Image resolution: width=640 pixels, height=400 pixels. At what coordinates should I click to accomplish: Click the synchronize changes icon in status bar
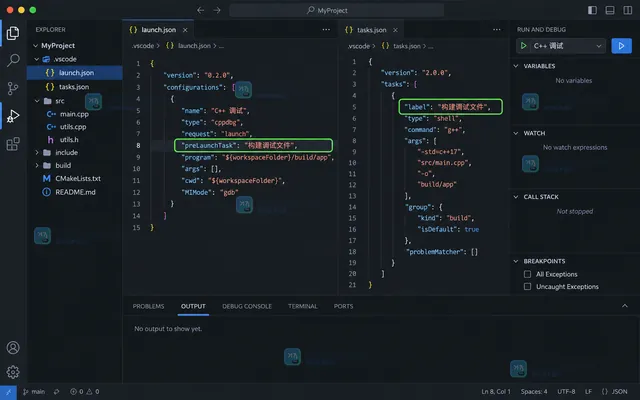tap(56, 392)
